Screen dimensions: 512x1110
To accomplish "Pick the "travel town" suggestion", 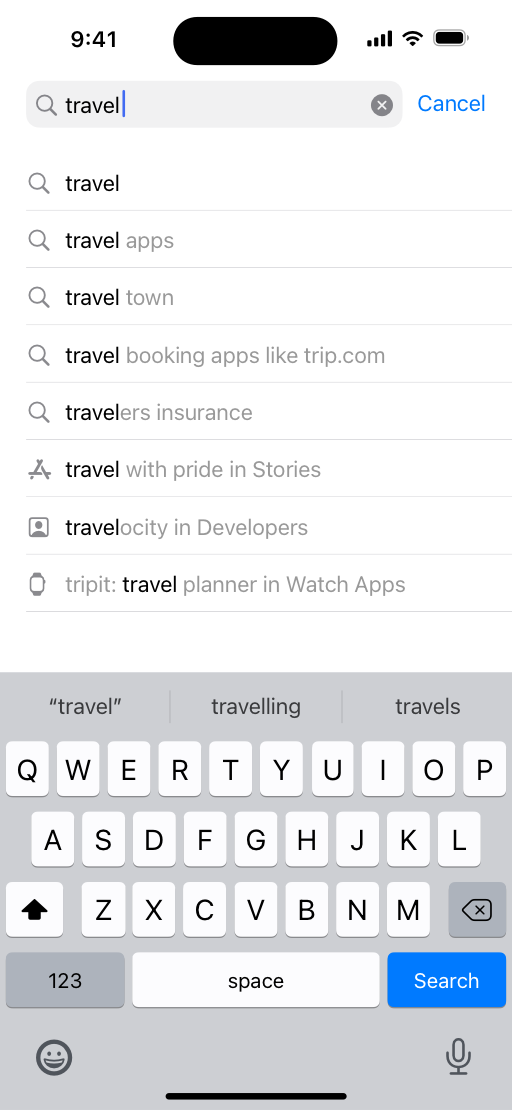I will click(269, 297).
